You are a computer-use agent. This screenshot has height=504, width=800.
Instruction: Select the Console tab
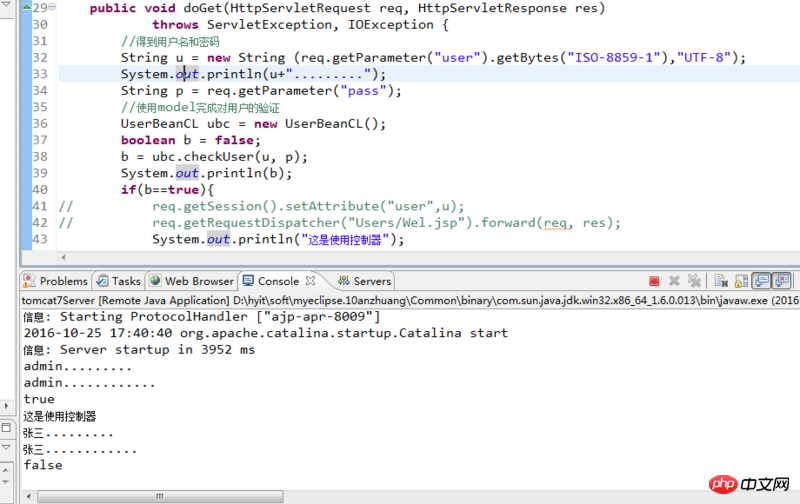click(278, 281)
